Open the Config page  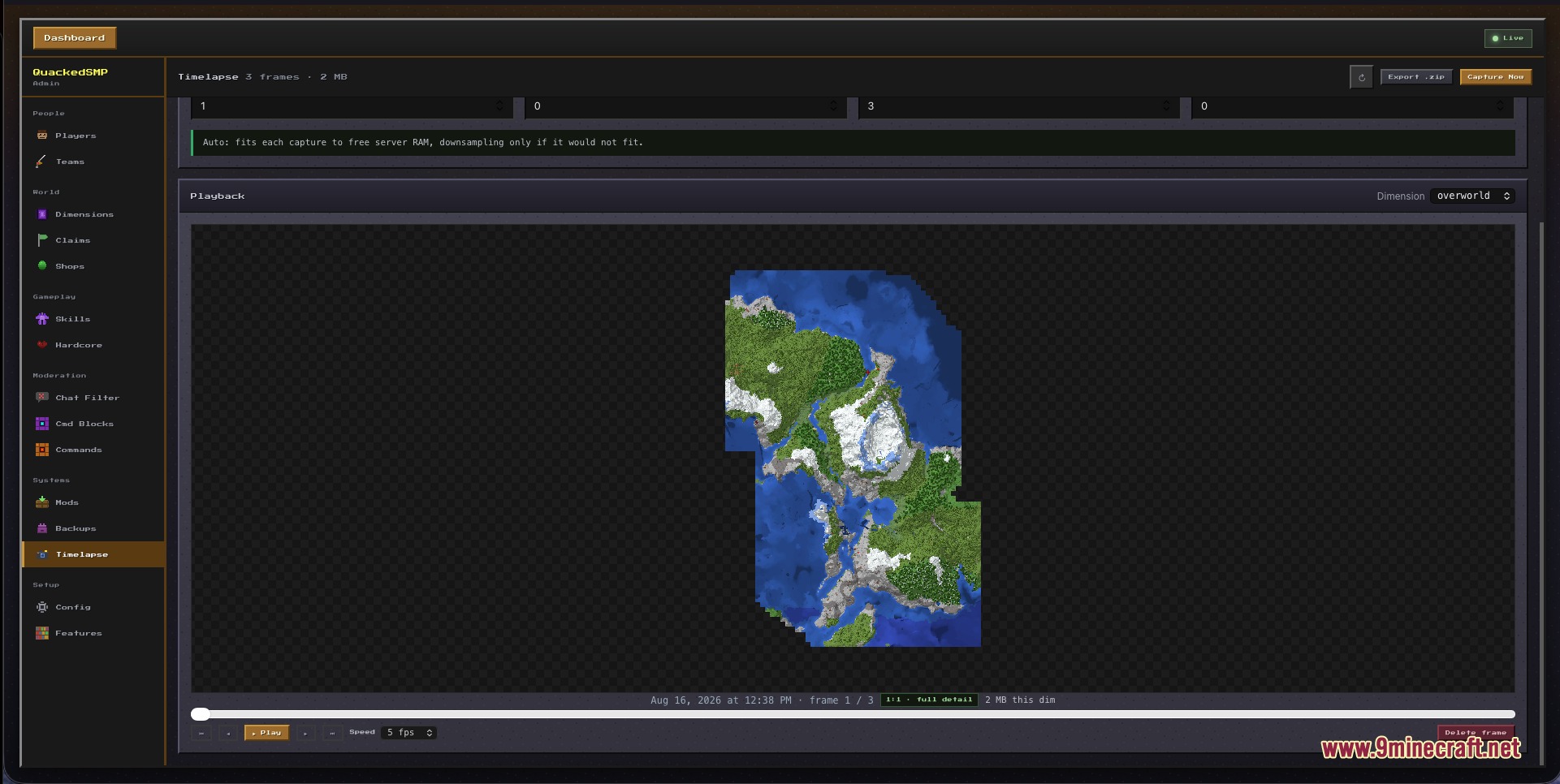(93, 607)
